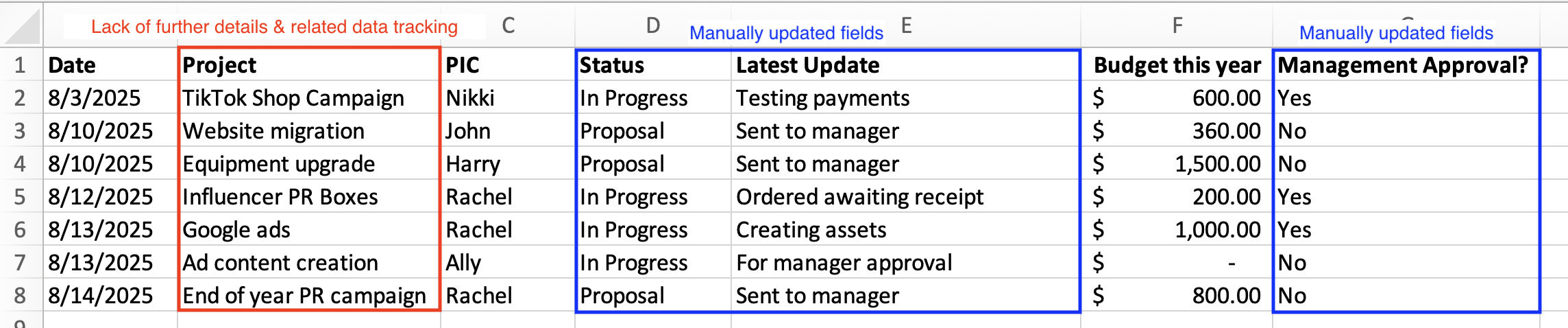Select the 1,500.00 budget cell
The height and width of the screenshot is (328, 1568).
click(x=1177, y=164)
